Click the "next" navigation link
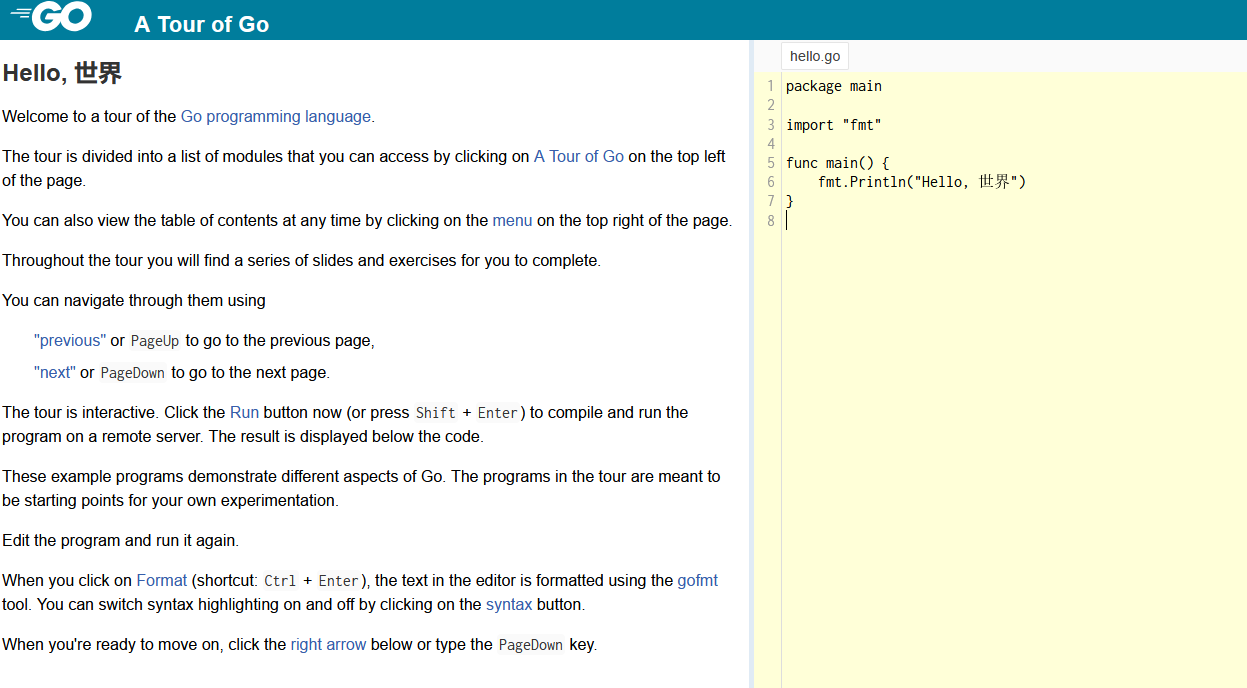Image resolution: width=1247 pixels, height=688 pixels. [55, 372]
